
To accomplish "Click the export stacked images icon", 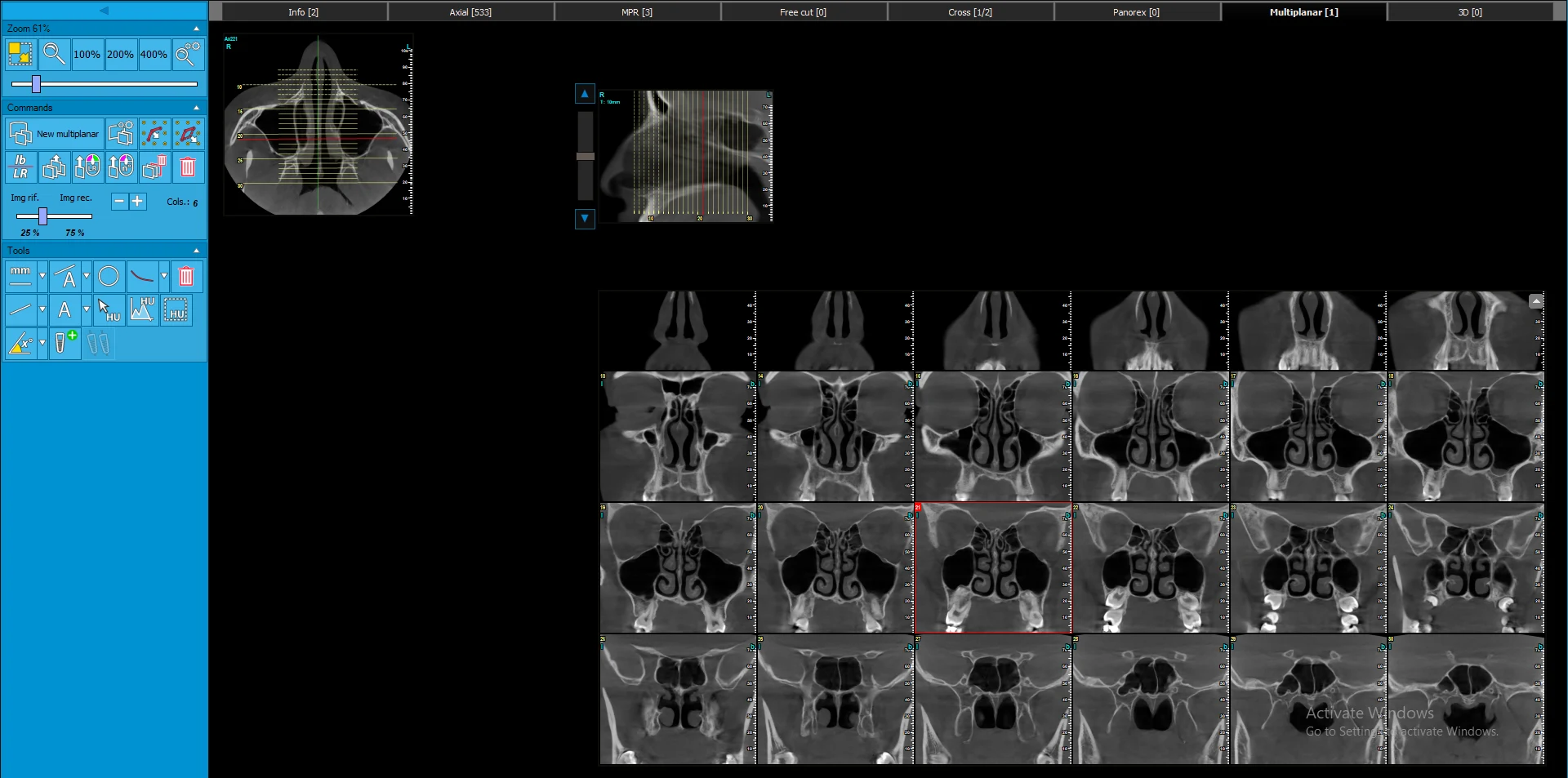I will tap(54, 167).
